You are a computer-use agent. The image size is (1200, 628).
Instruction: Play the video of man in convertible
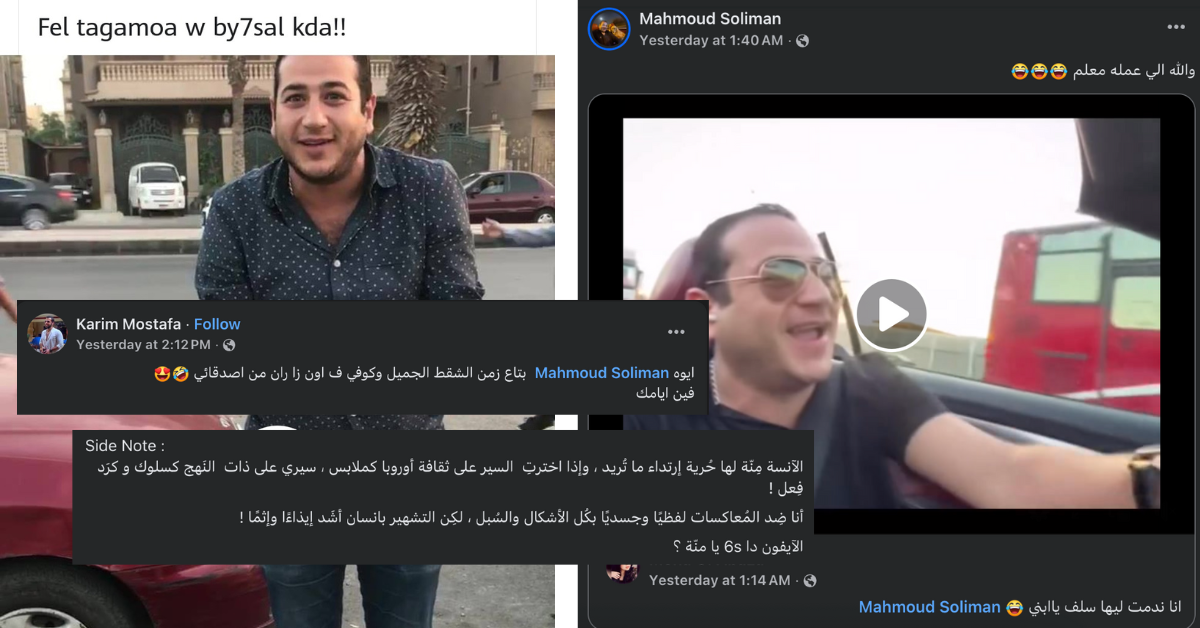pos(891,315)
